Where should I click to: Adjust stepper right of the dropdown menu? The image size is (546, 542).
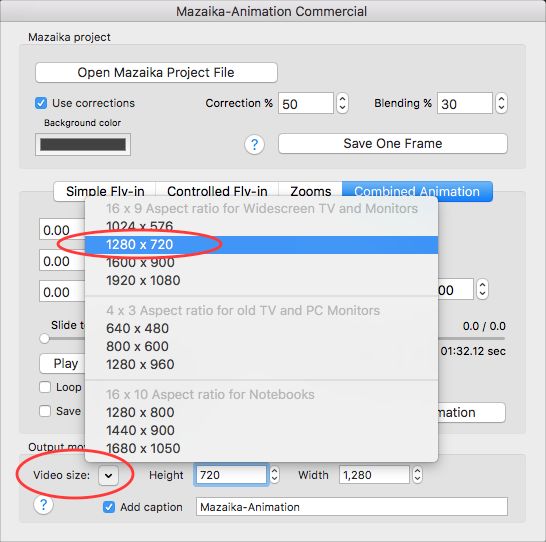[x=482, y=289]
